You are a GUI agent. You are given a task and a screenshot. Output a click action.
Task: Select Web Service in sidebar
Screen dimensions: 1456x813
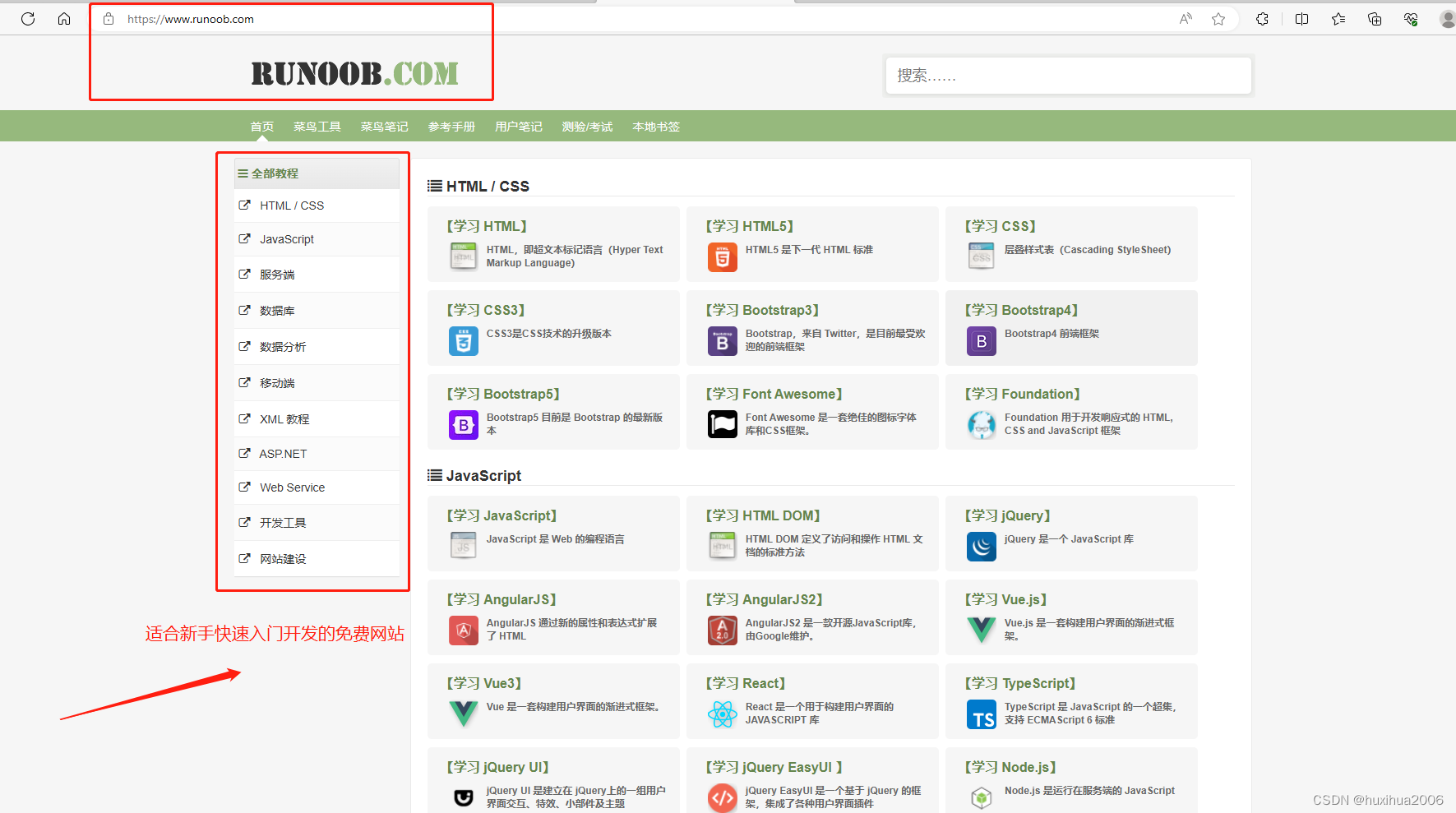pyautogui.click(x=317, y=487)
